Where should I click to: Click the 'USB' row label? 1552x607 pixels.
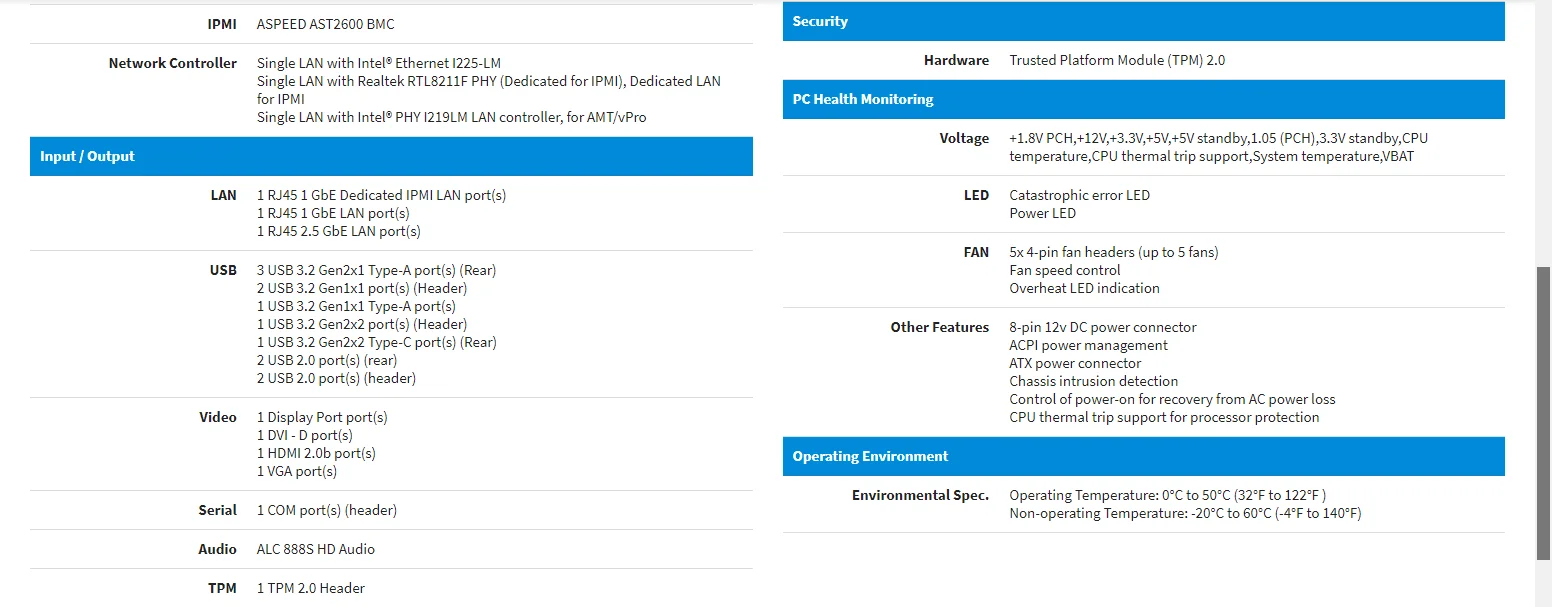click(224, 270)
